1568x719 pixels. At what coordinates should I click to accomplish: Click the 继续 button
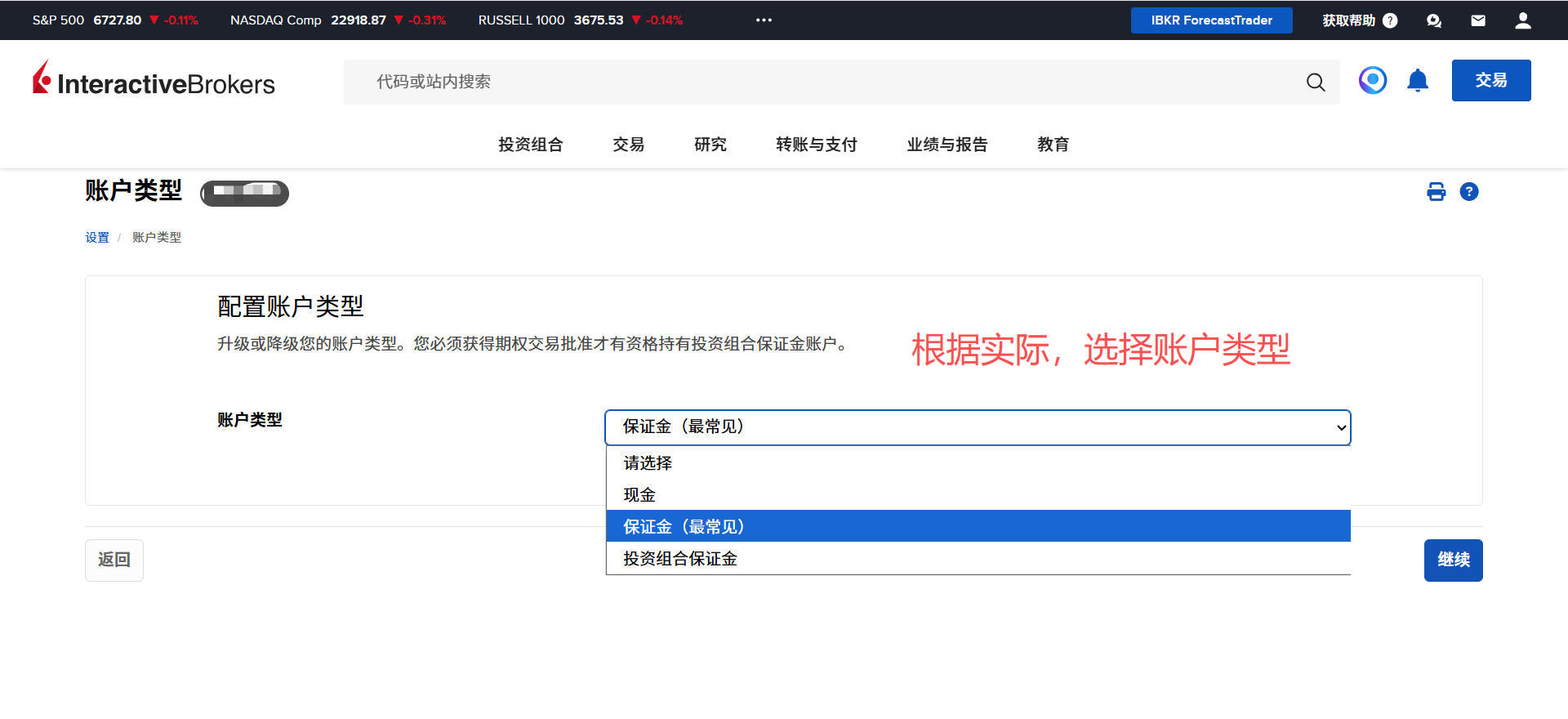click(1453, 560)
